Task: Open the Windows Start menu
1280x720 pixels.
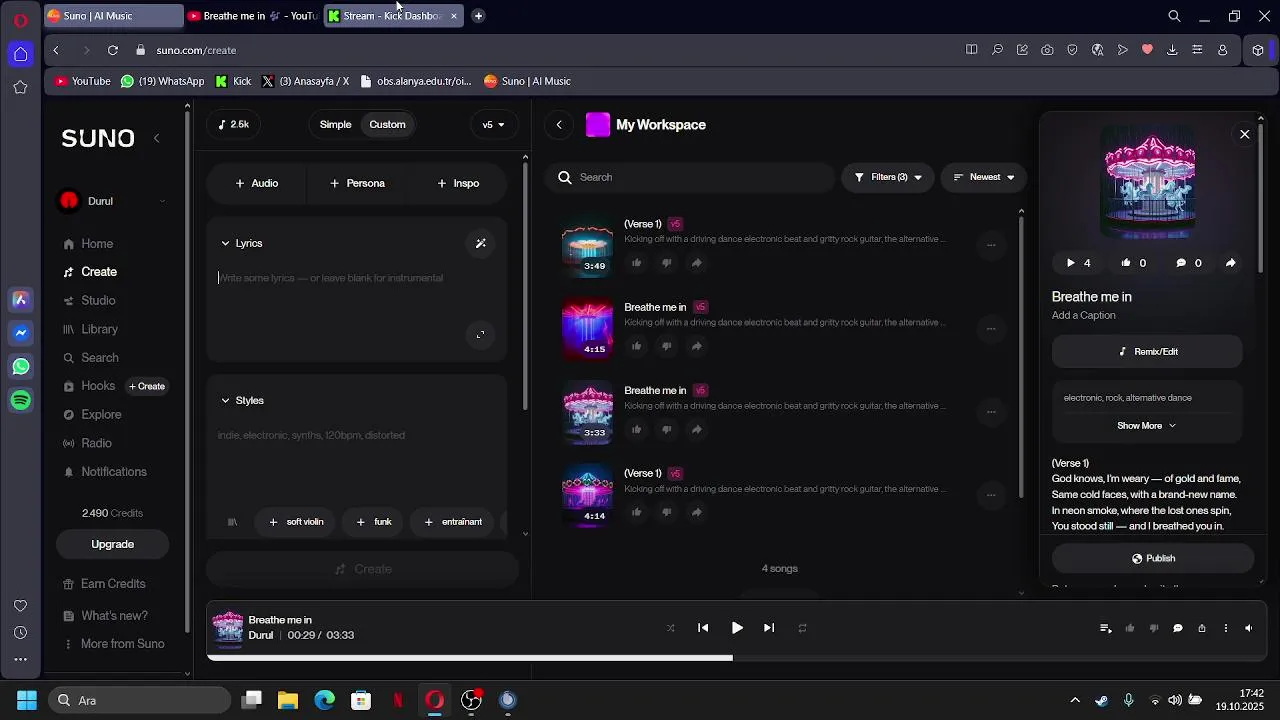Action: (27, 700)
